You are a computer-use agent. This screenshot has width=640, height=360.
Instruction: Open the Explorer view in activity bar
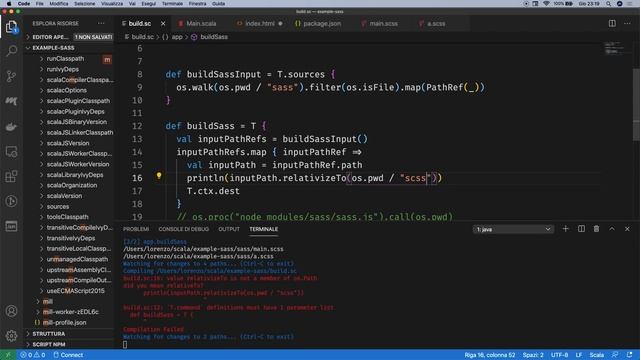tap(11, 27)
